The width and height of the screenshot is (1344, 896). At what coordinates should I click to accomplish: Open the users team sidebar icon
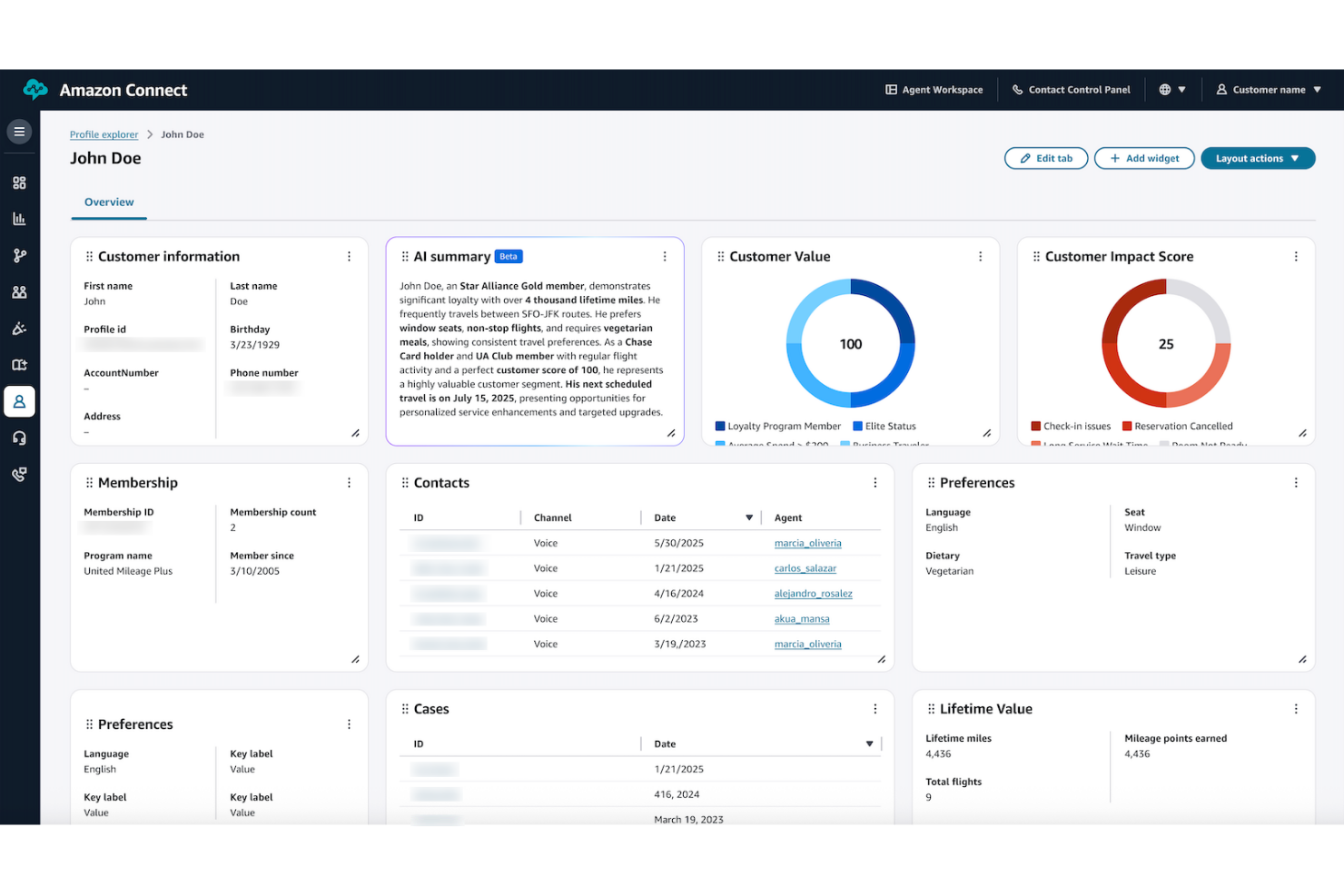click(x=19, y=291)
